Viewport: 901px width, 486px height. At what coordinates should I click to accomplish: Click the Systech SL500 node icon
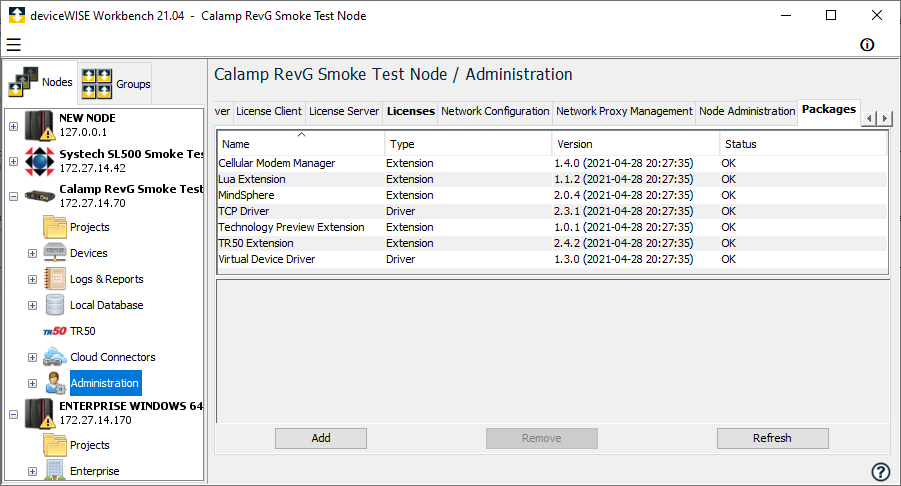pyautogui.click(x=40, y=161)
